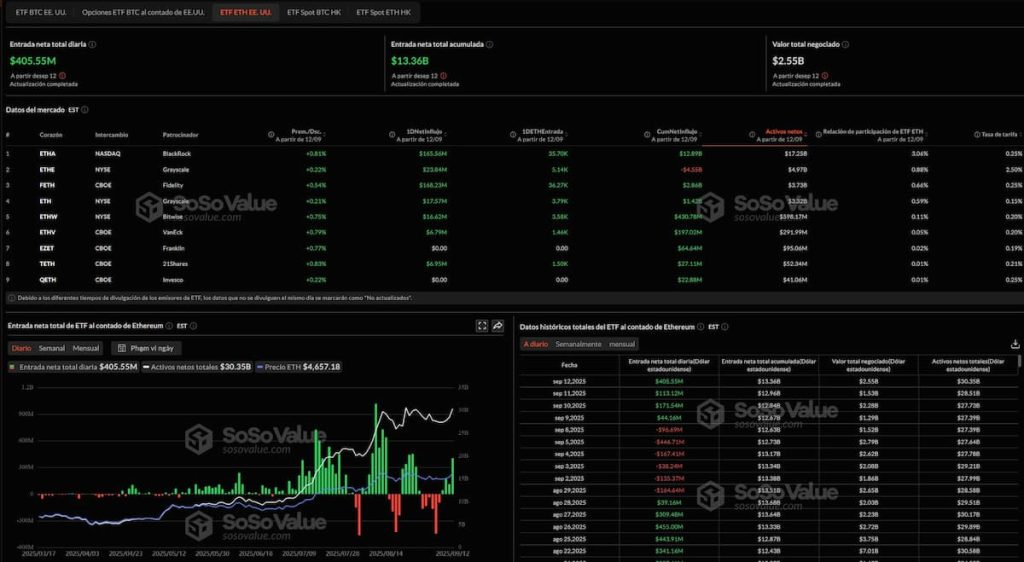Click the Franklin sponsor cell
Image resolution: width=1024 pixels, height=562 pixels.
174,249
